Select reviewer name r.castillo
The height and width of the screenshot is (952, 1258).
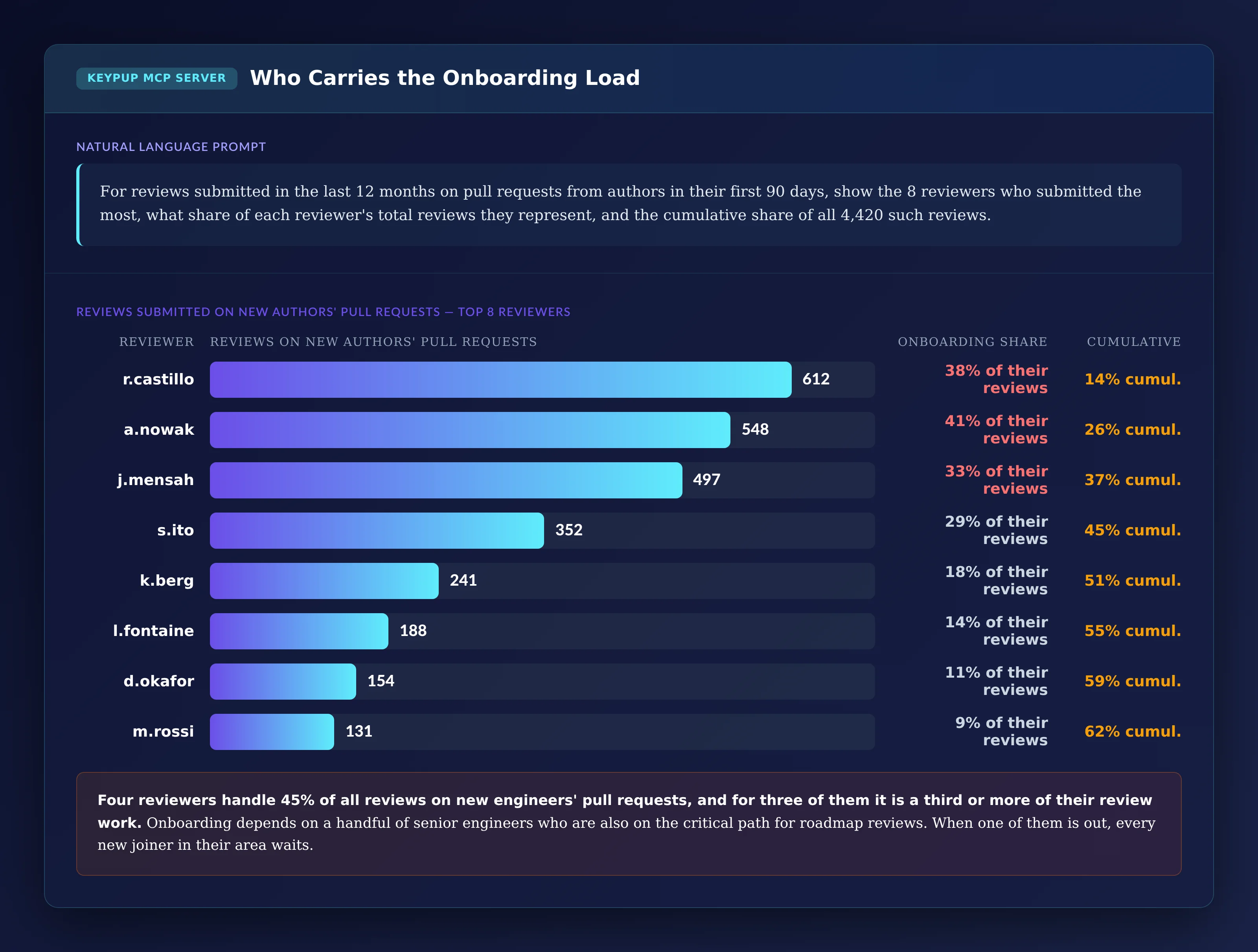click(x=158, y=379)
